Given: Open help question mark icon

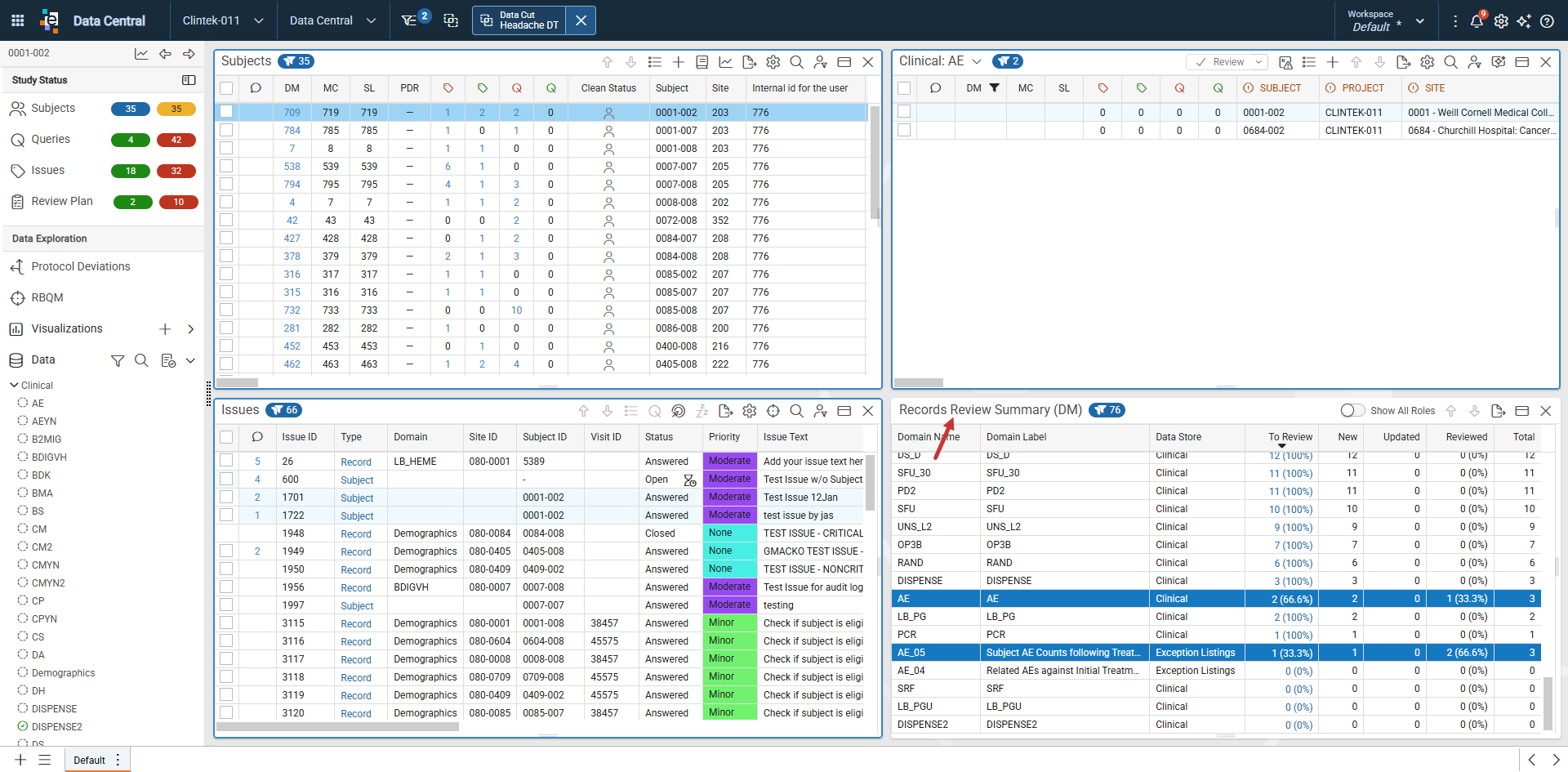Looking at the screenshot, I should coord(1547,21).
